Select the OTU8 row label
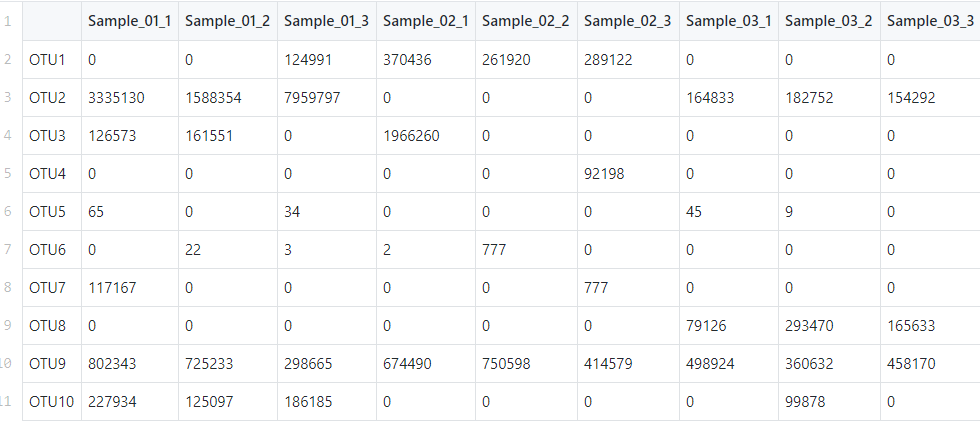 52,325
